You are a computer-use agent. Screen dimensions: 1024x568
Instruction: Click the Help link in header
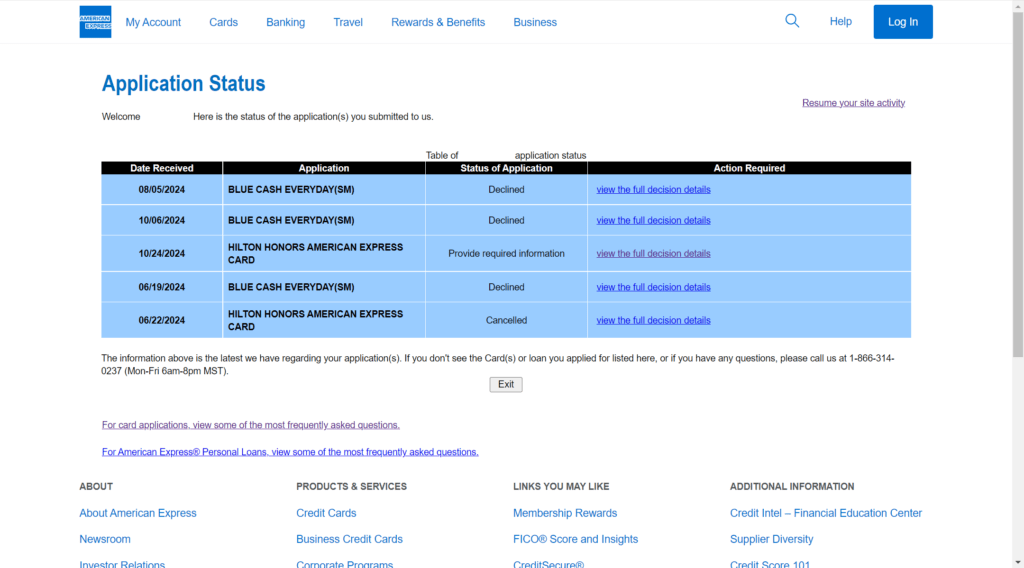[840, 22]
